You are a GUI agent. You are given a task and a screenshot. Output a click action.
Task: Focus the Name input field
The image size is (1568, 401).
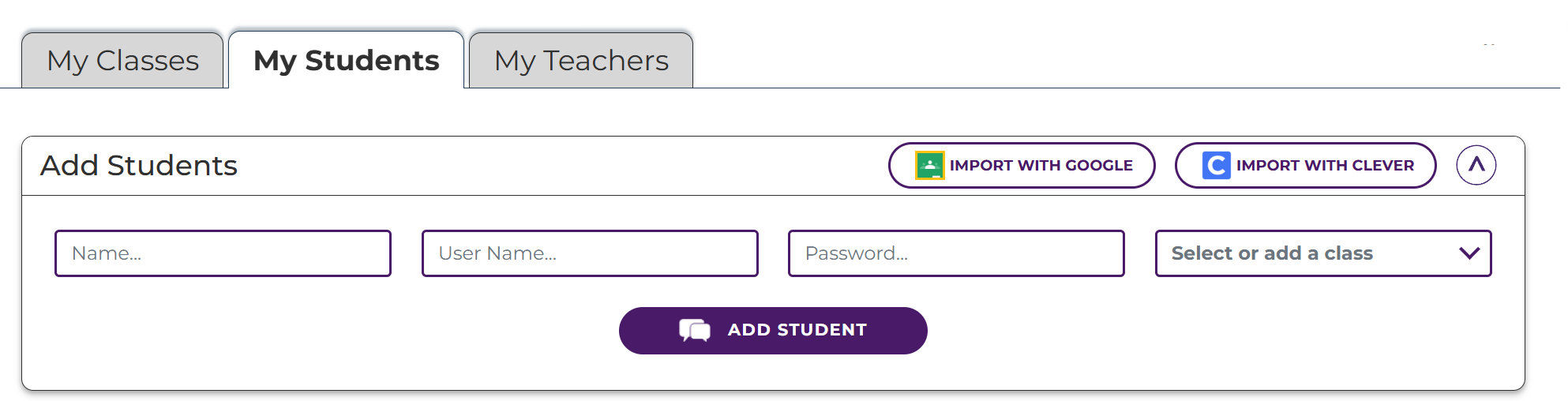pos(223,253)
